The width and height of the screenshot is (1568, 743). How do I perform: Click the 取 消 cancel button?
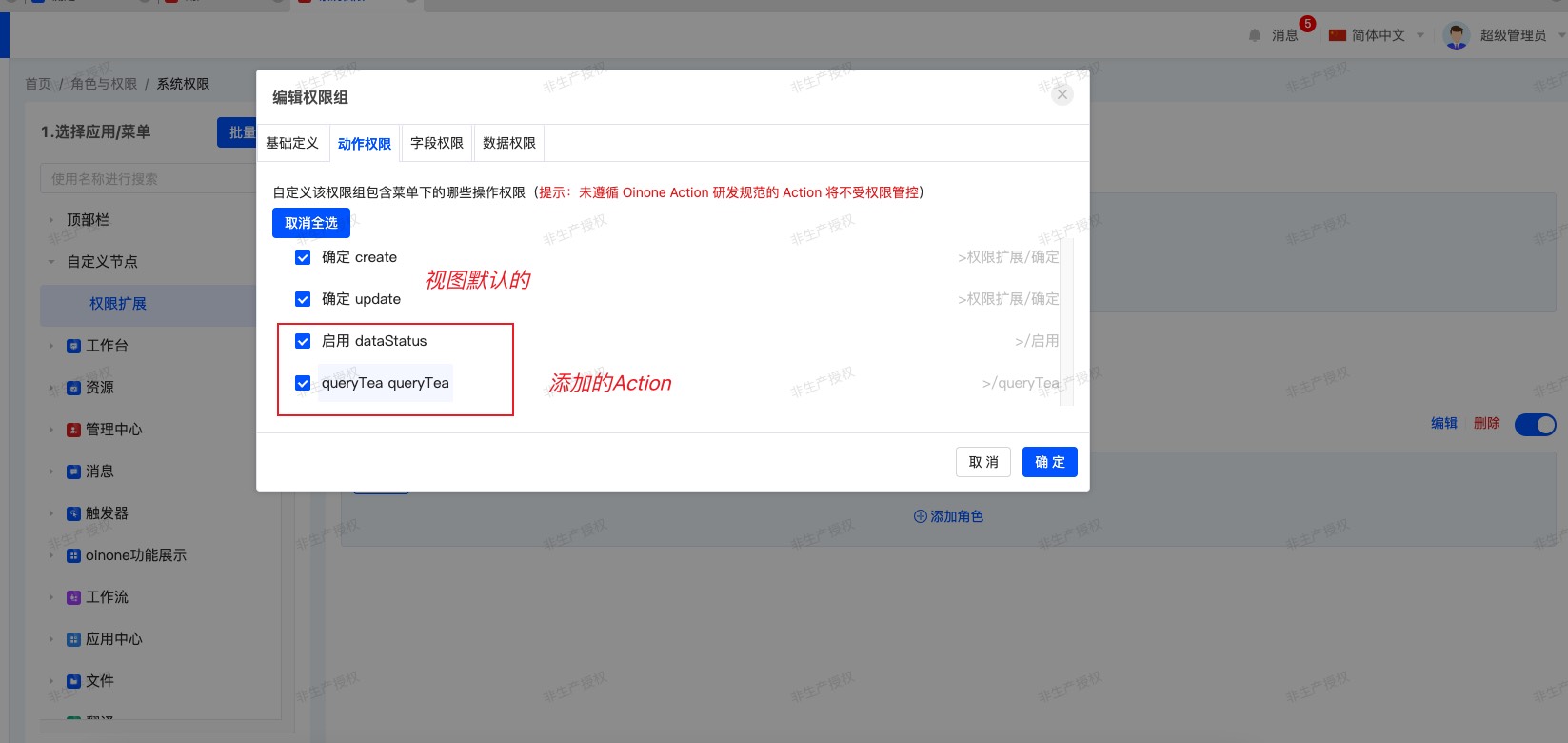[983, 462]
